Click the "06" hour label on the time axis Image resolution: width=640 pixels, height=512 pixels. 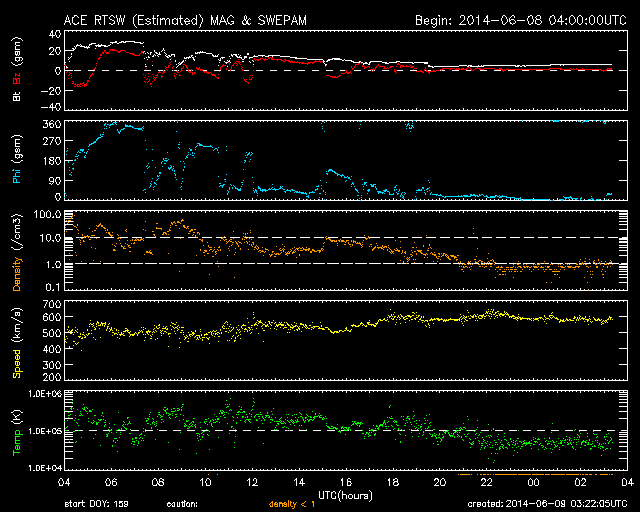[x=111, y=483]
